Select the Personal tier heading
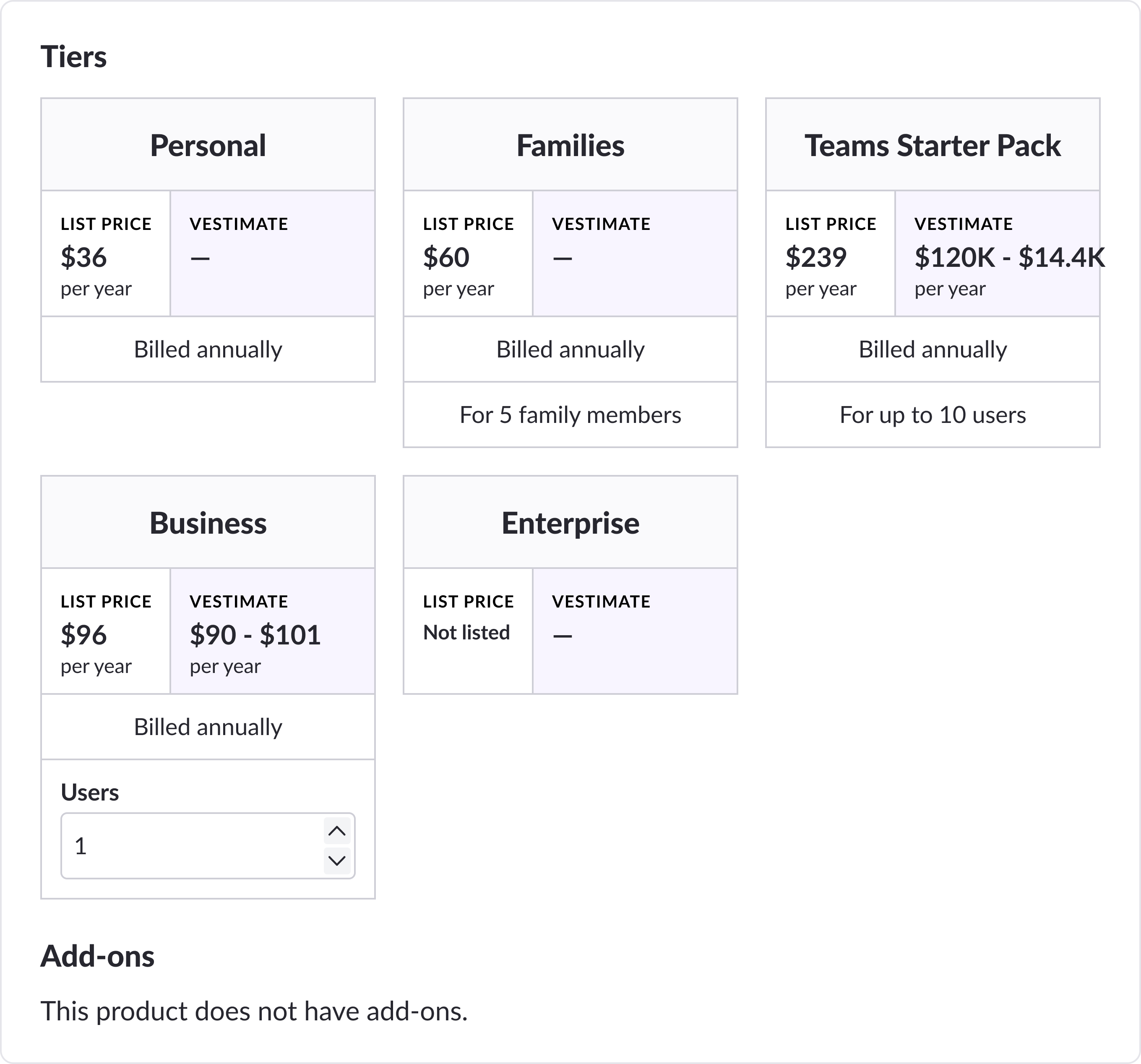The height and width of the screenshot is (1064, 1141). (208, 145)
